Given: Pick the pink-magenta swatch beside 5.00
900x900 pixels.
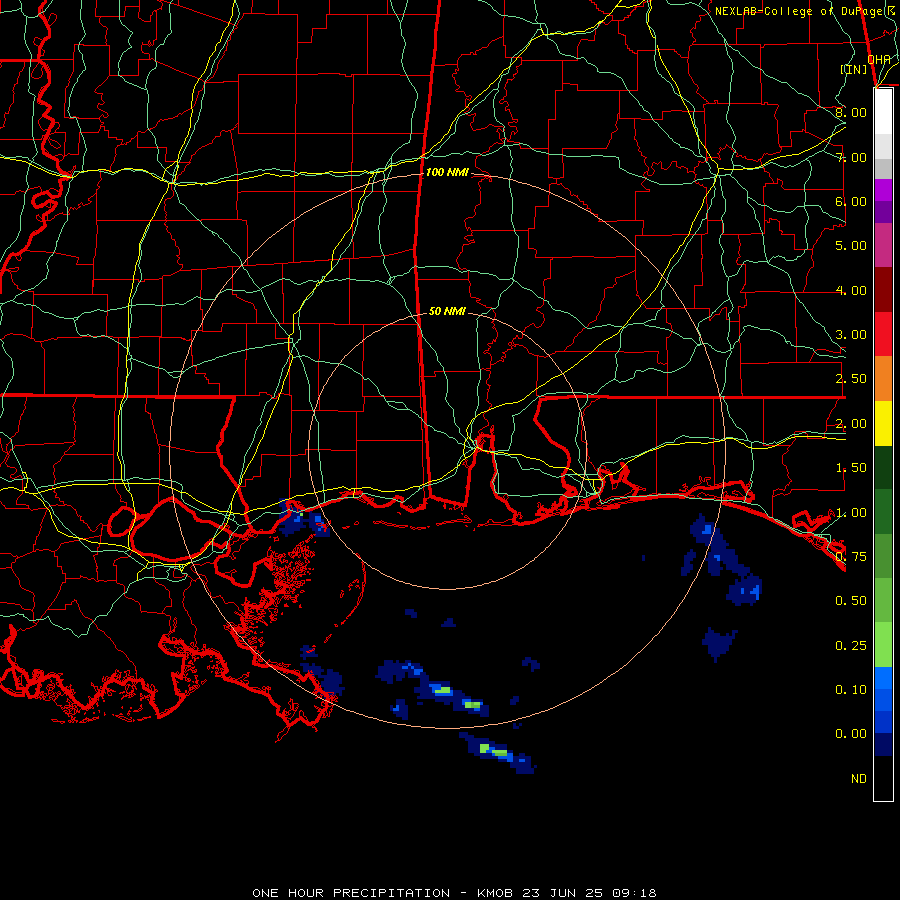Looking at the screenshot, I should (883, 245).
